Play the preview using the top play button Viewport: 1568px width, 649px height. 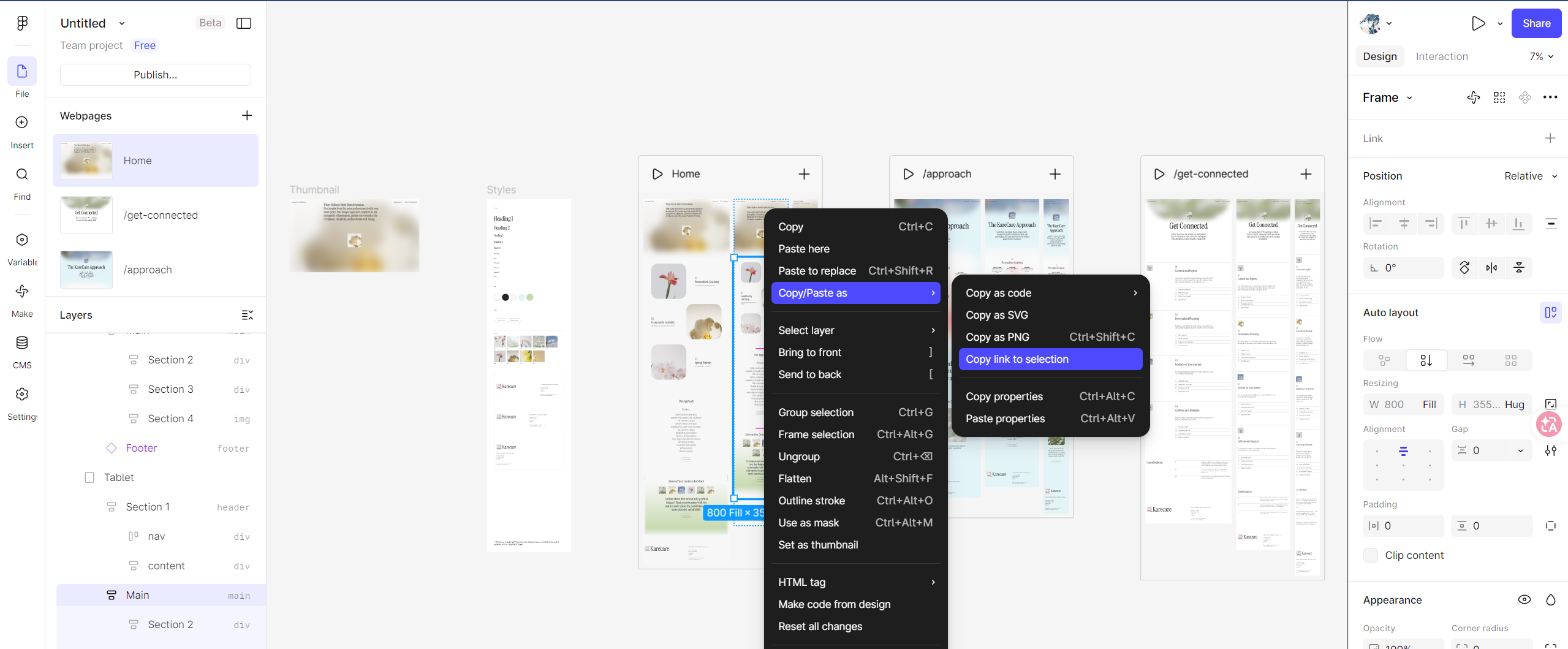click(1478, 23)
